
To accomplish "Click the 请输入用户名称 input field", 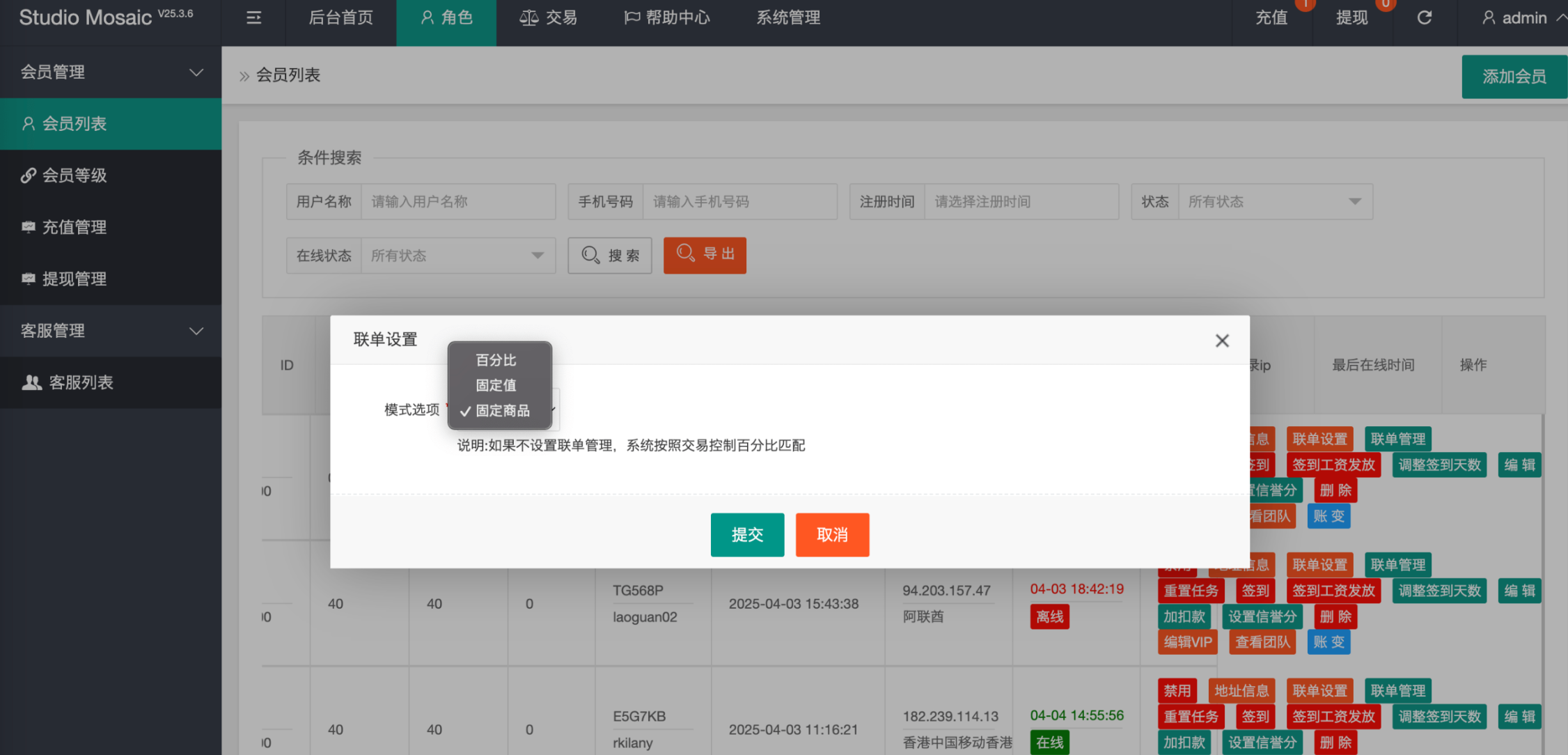I will 457,202.
